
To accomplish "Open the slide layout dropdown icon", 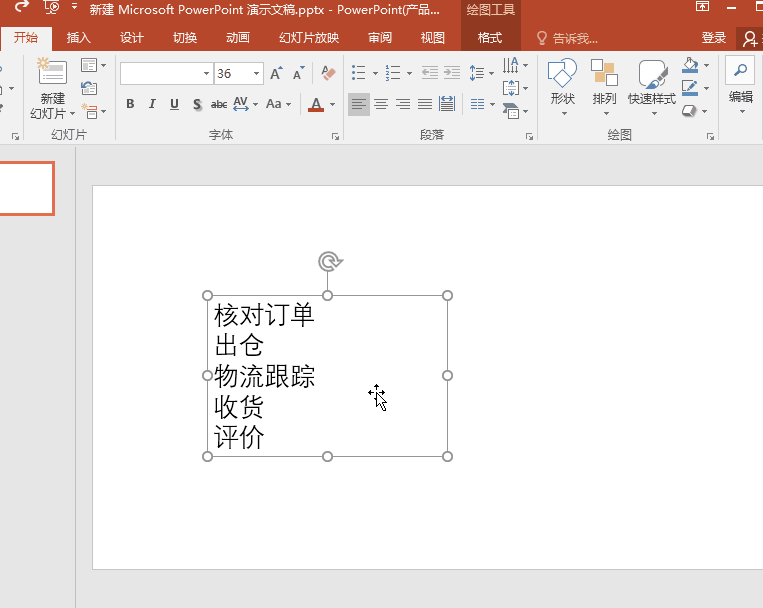I will (93, 65).
